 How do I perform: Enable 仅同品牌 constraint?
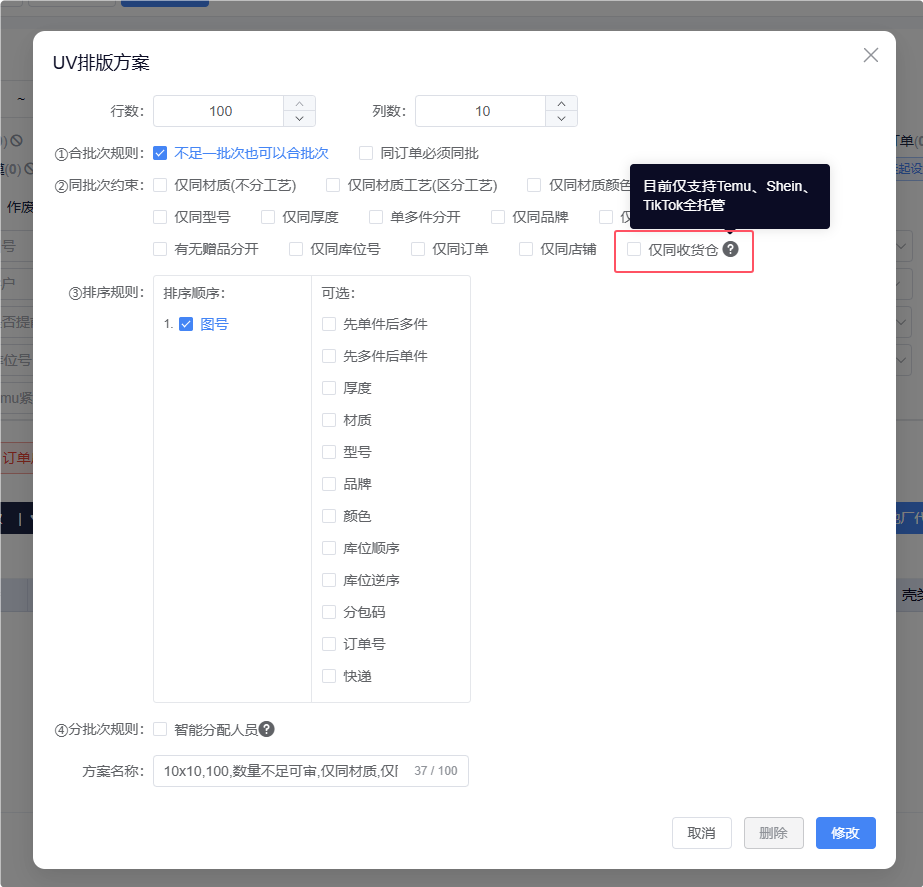pos(498,217)
